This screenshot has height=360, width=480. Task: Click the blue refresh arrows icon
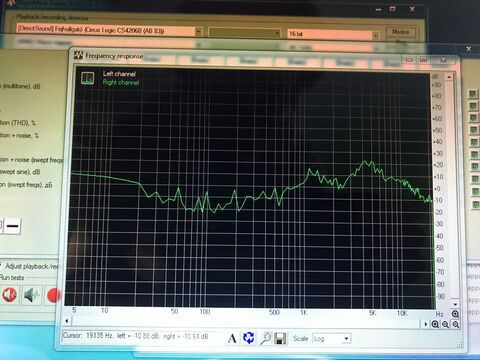pyautogui.click(x=249, y=338)
